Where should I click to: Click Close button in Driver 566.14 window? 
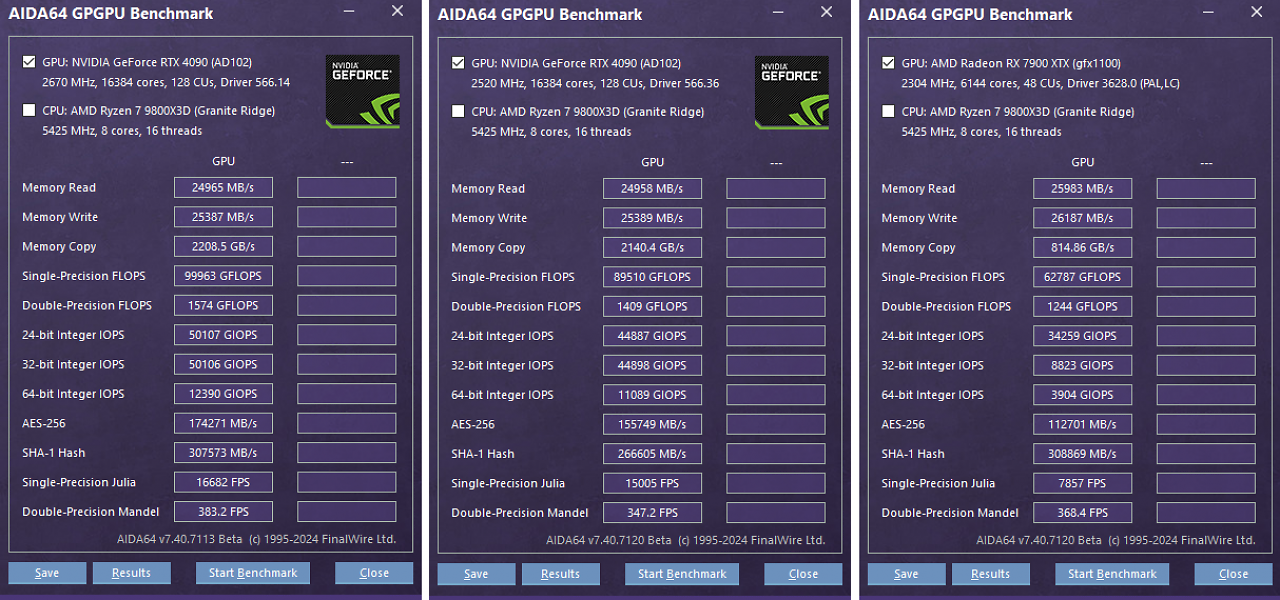tap(374, 573)
